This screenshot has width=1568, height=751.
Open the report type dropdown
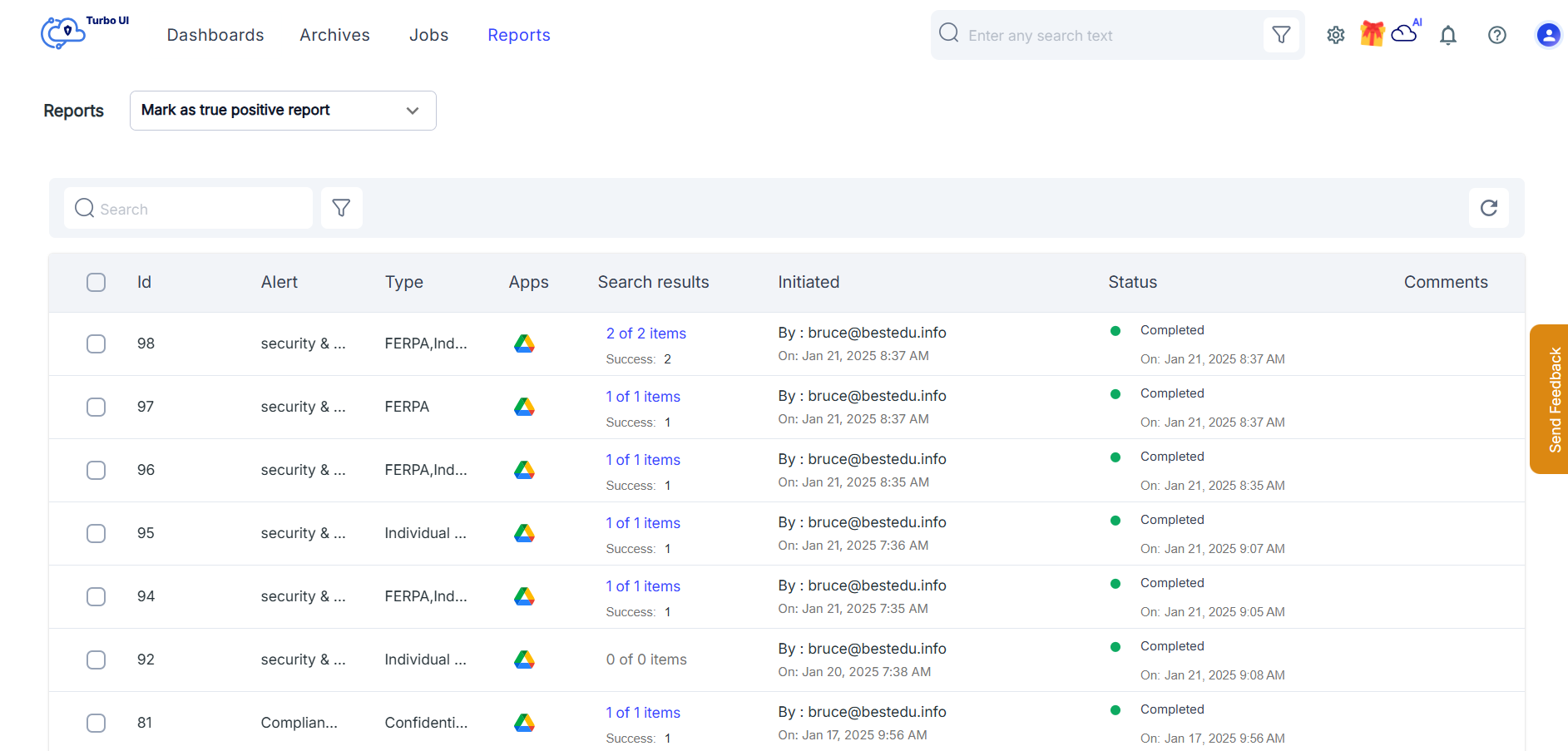(283, 110)
